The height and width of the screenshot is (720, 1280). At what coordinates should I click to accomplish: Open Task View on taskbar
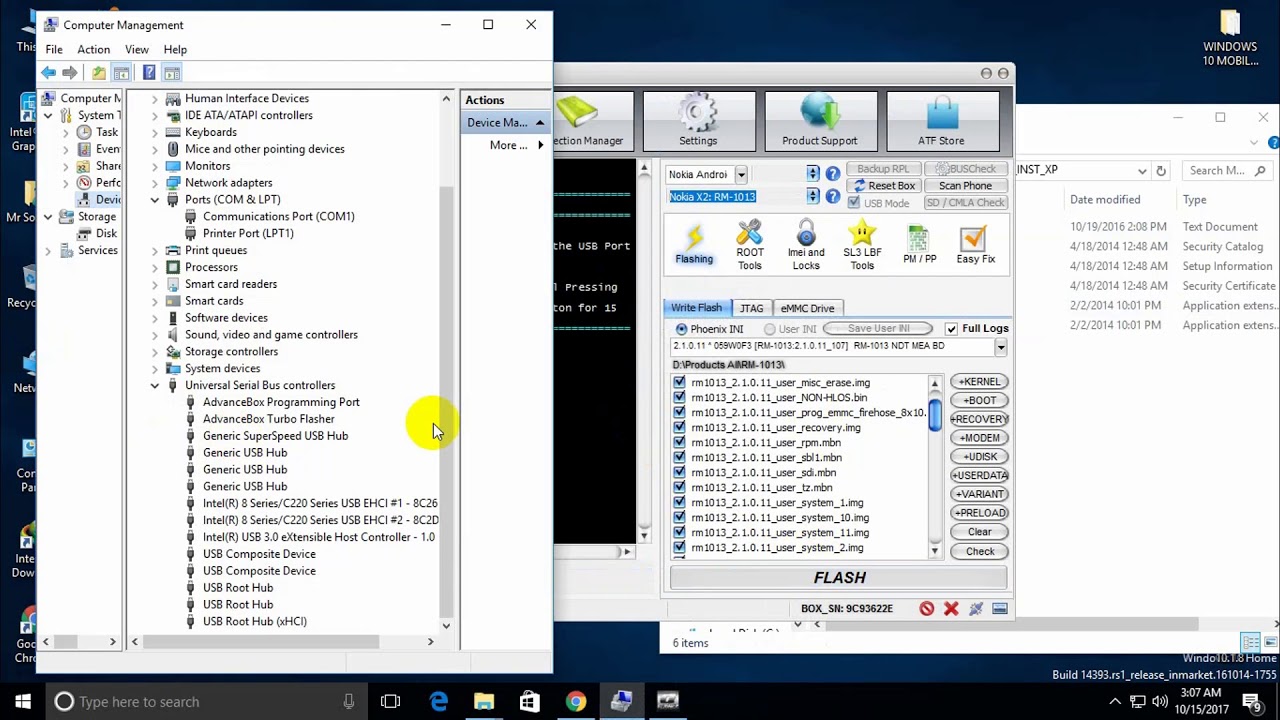pyautogui.click(x=390, y=702)
